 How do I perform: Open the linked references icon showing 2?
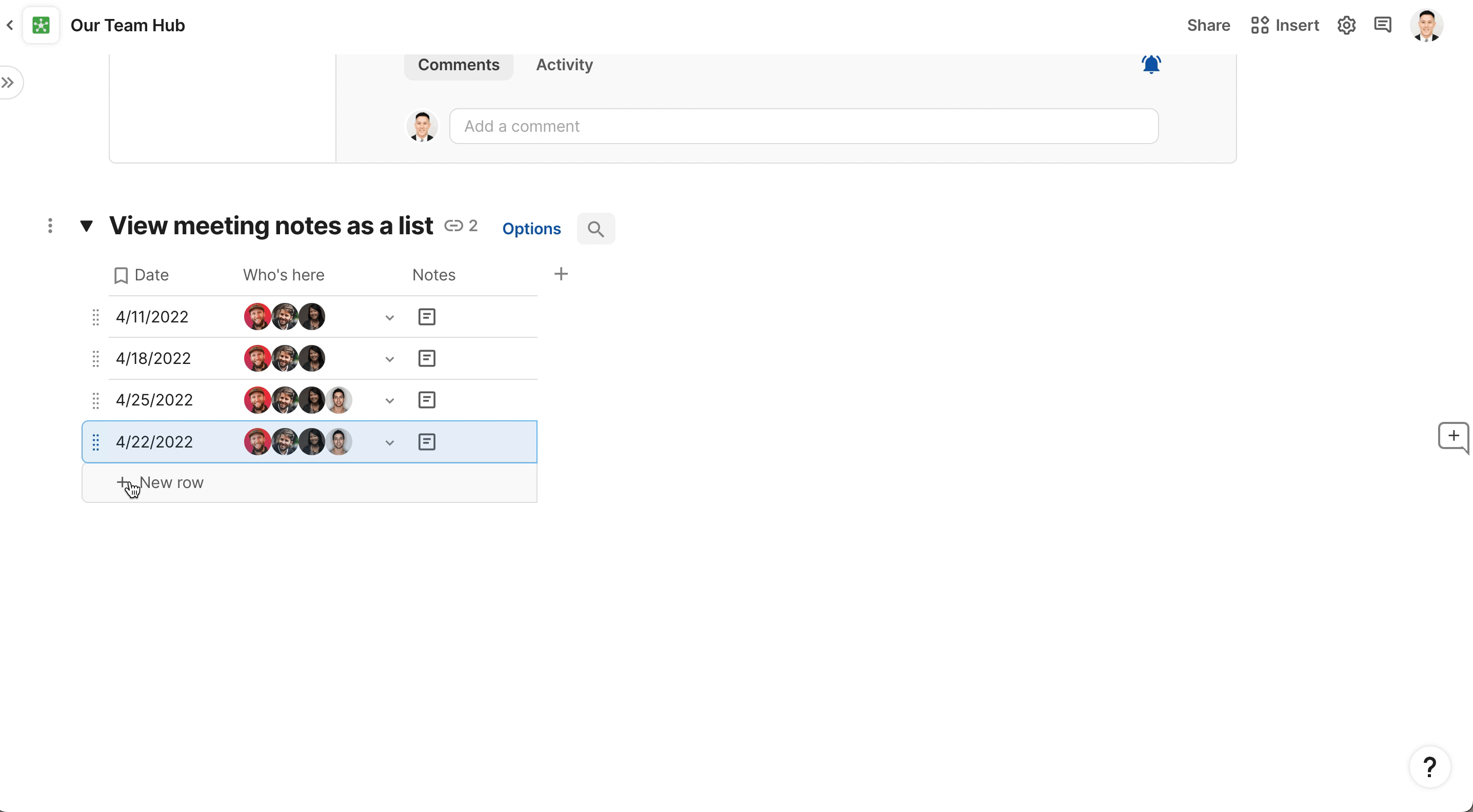click(x=461, y=226)
